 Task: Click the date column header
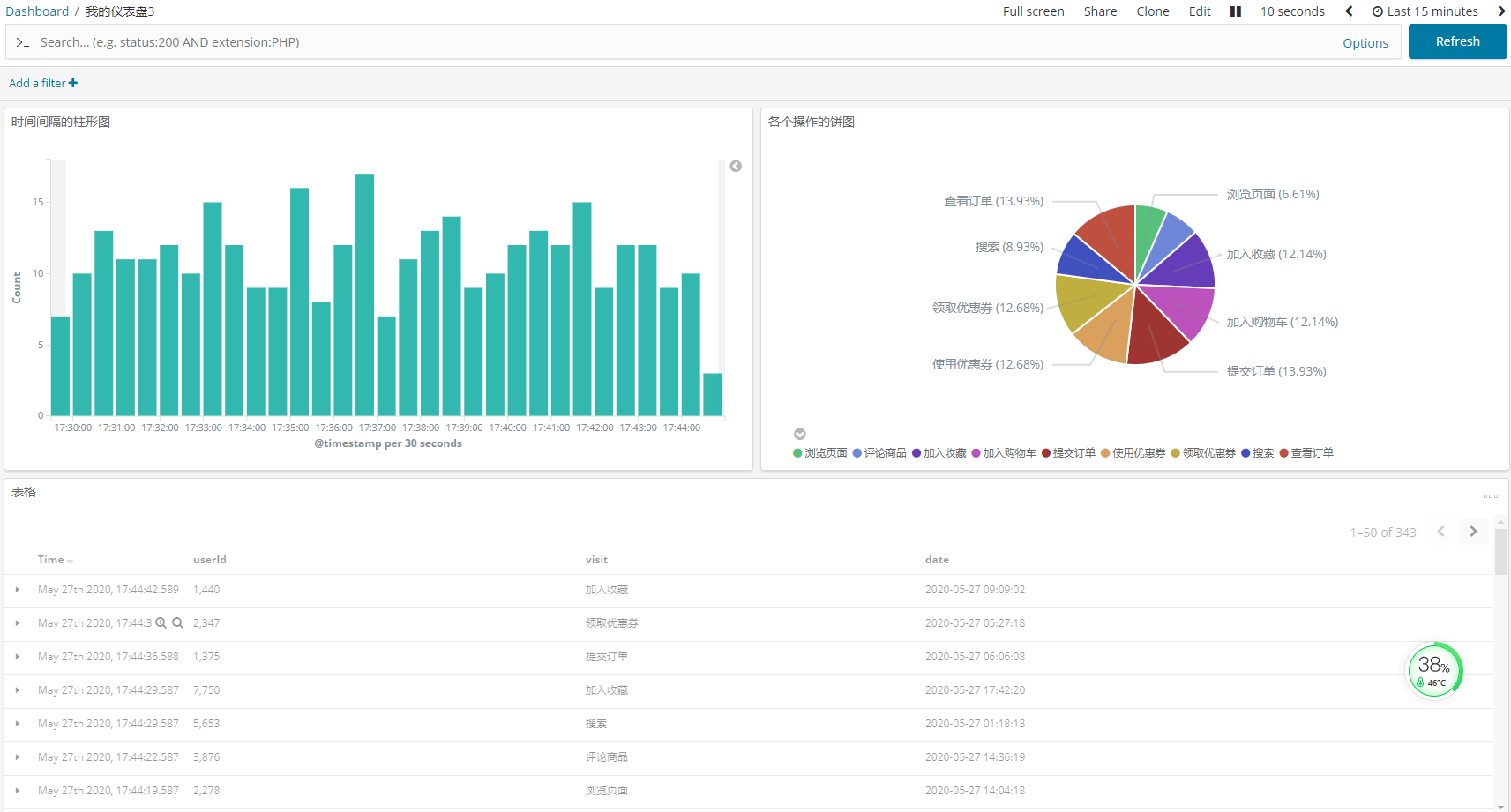point(937,560)
